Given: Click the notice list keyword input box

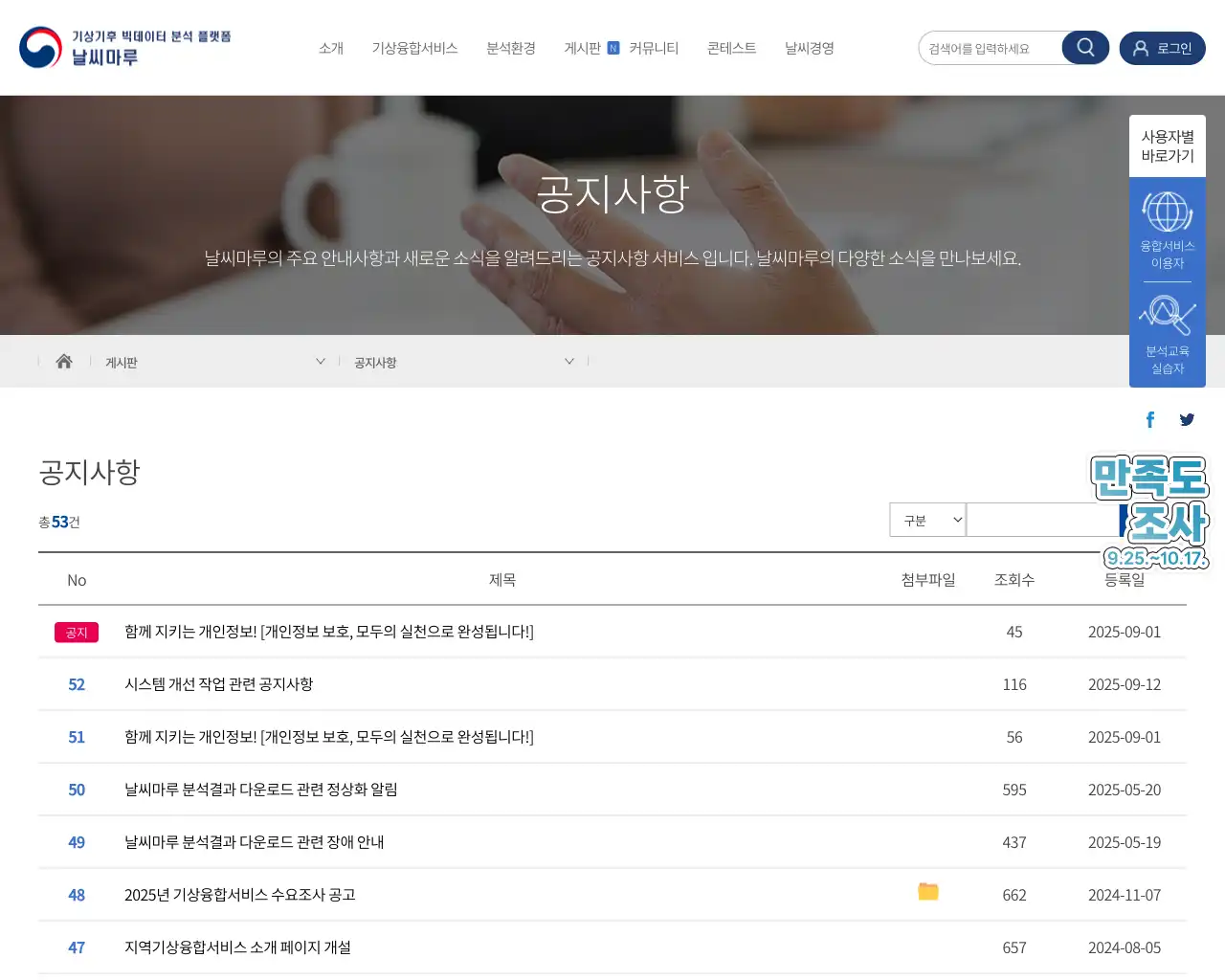Looking at the screenshot, I should click(x=1041, y=520).
